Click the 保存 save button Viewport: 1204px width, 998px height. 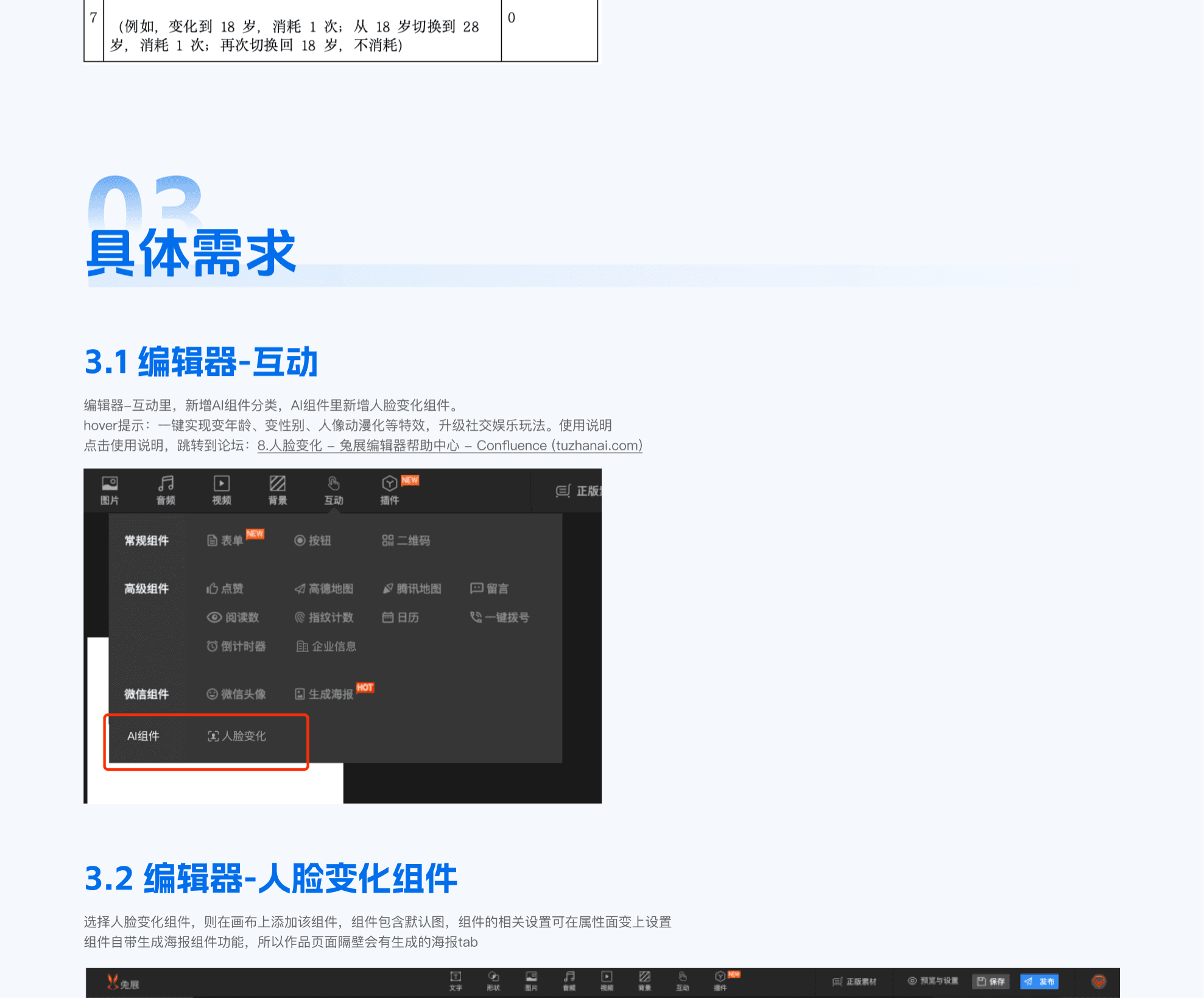991,981
